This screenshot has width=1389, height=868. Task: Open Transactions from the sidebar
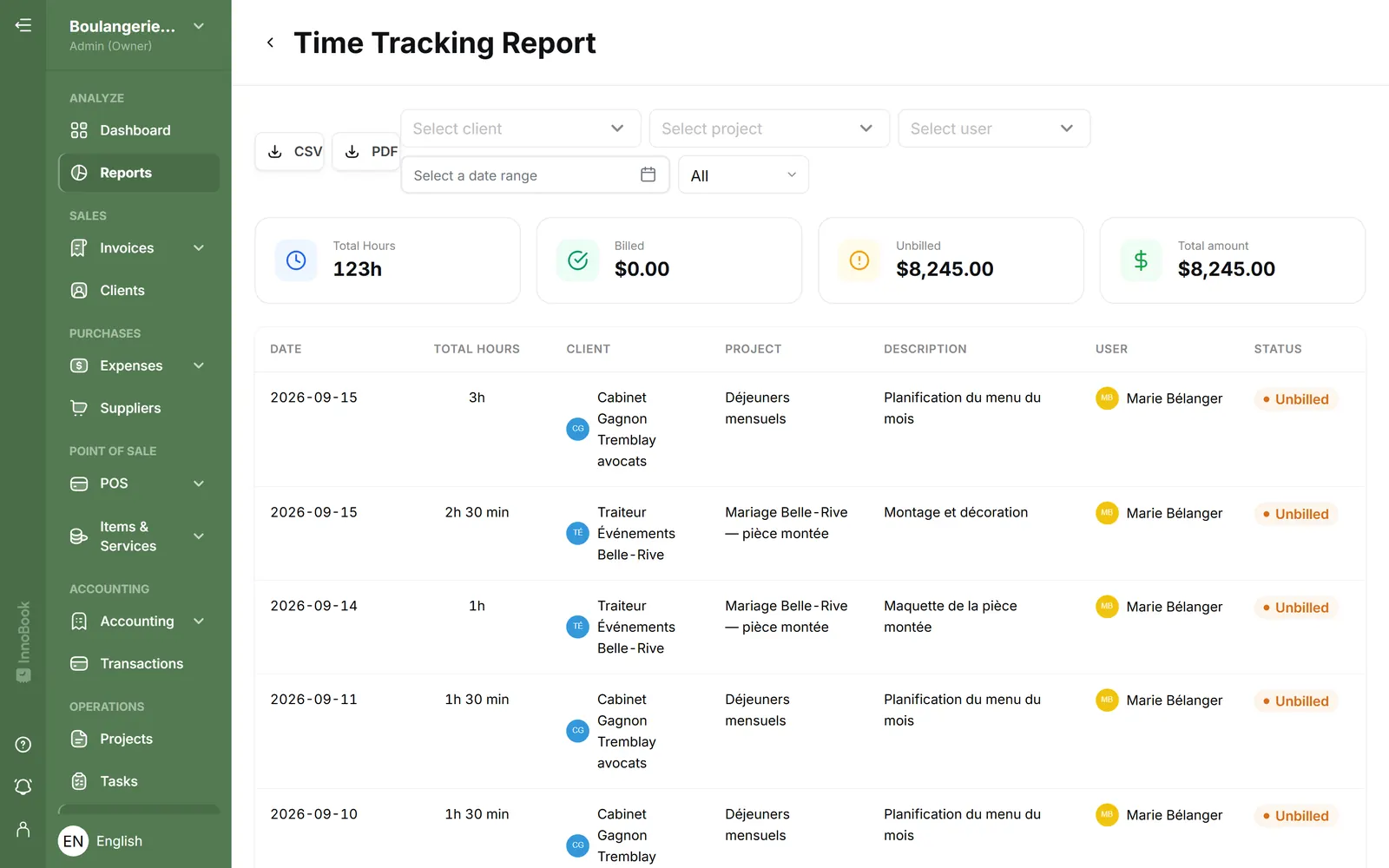pos(138,664)
